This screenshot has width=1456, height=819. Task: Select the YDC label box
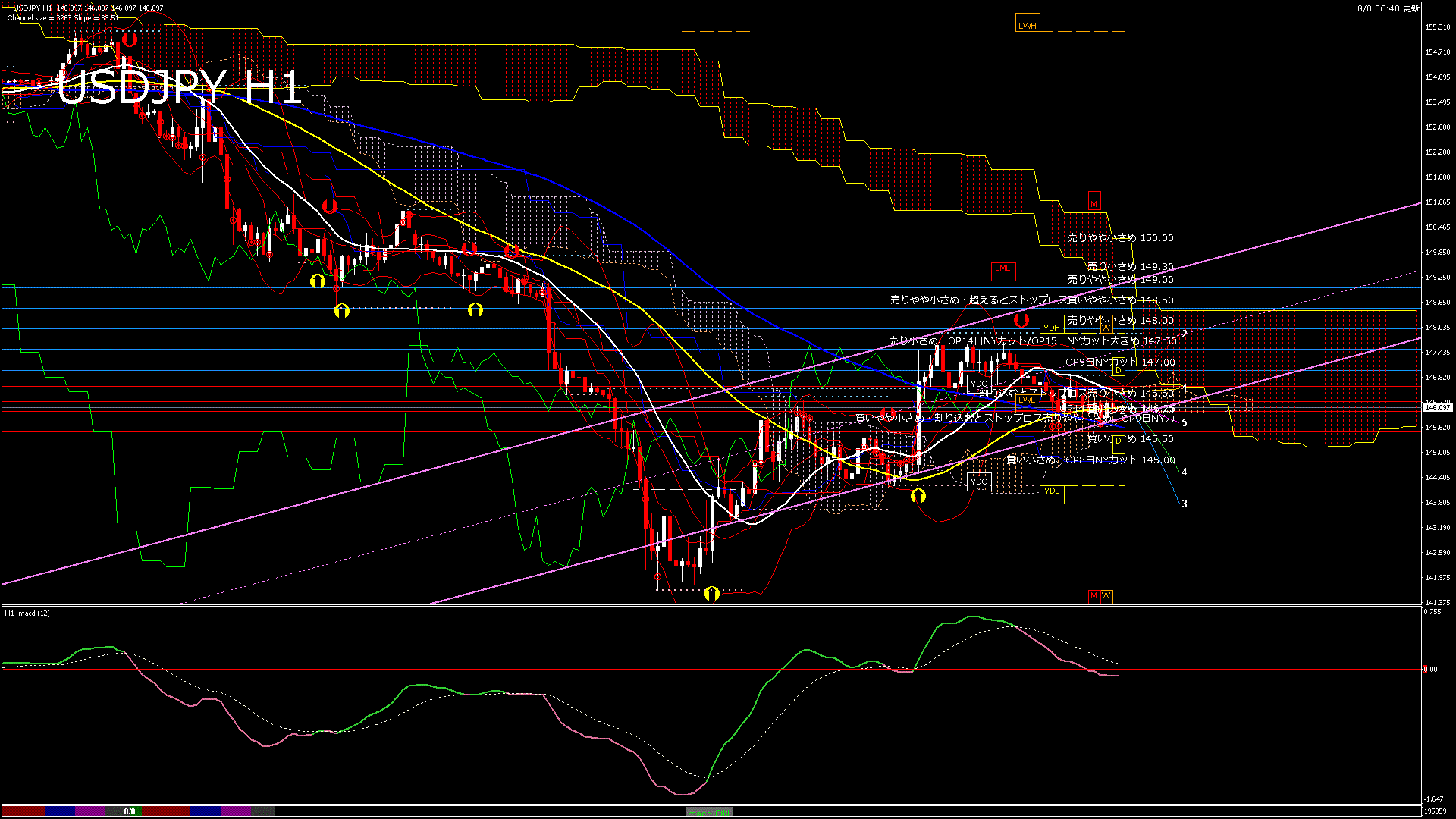(x=979, y=384)
